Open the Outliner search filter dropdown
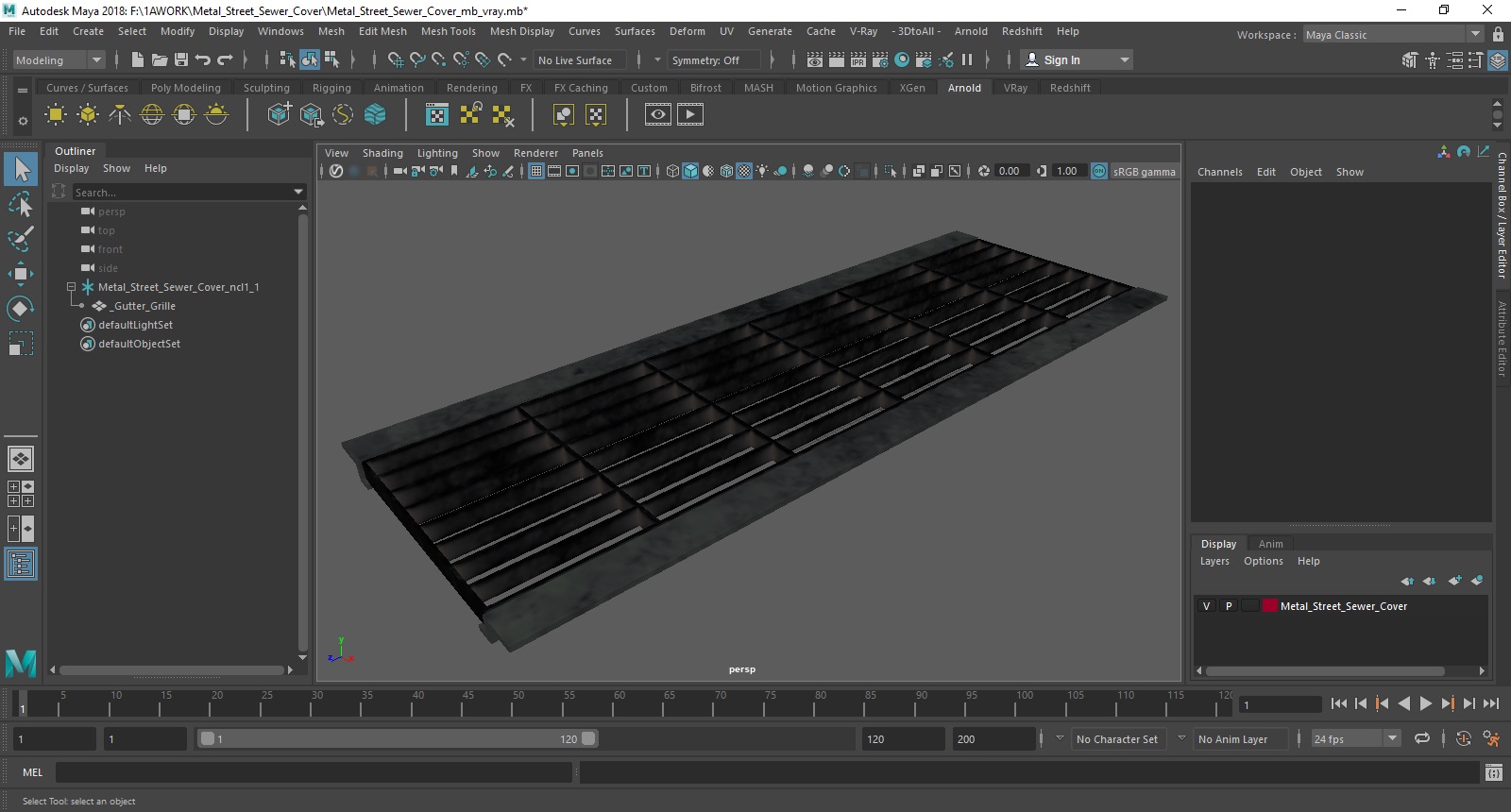This screenshot has width=1511, height=812. 298,192
